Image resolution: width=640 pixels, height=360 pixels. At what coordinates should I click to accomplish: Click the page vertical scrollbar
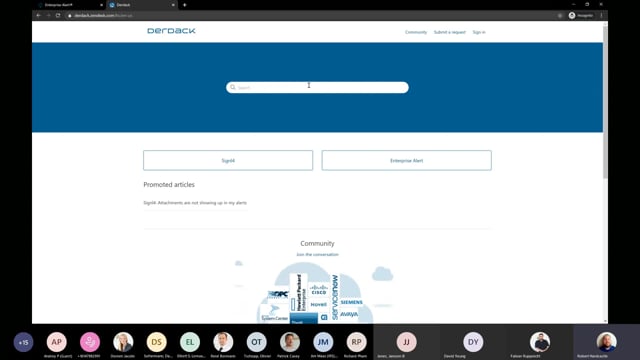[x=605, y=102]
